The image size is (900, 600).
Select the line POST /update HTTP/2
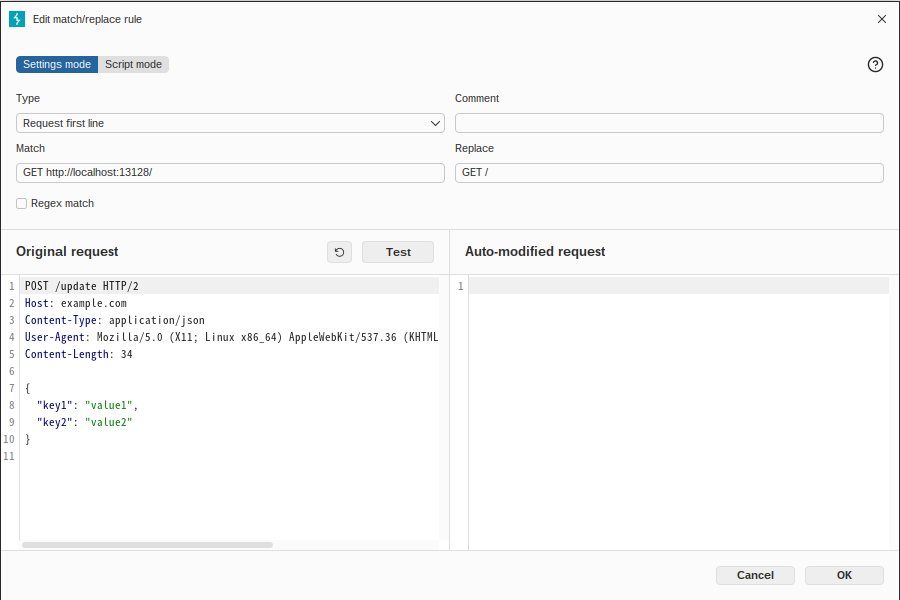point(82,286)
